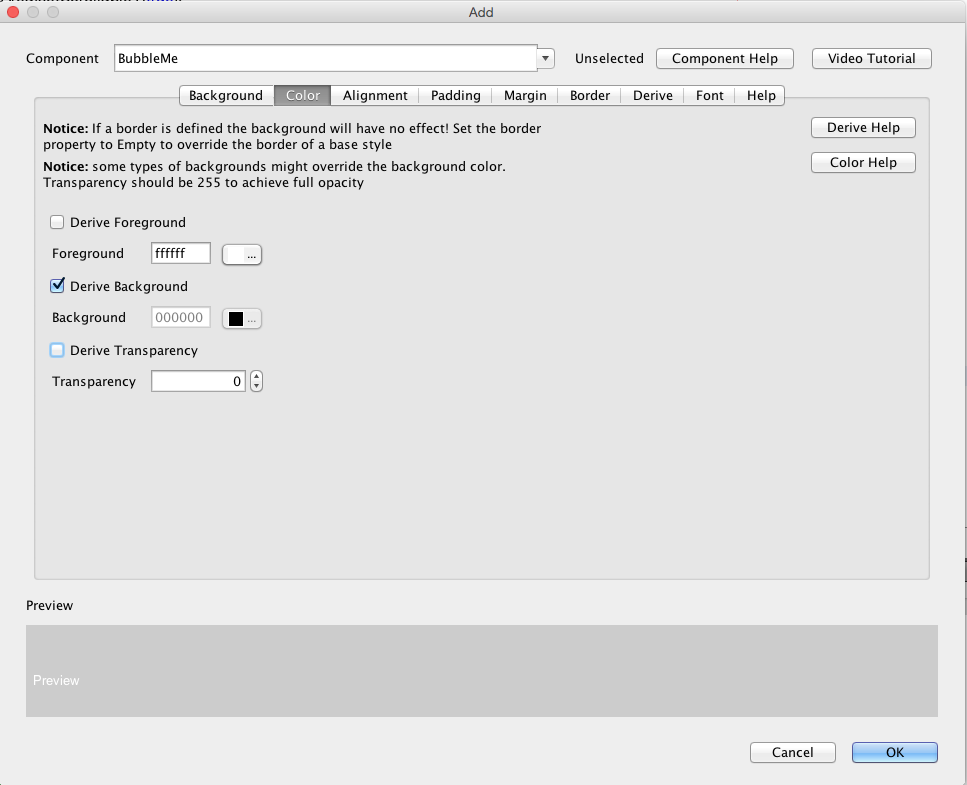Open the Alignment tab
967x785 pixels.
[x=375, y=95]
